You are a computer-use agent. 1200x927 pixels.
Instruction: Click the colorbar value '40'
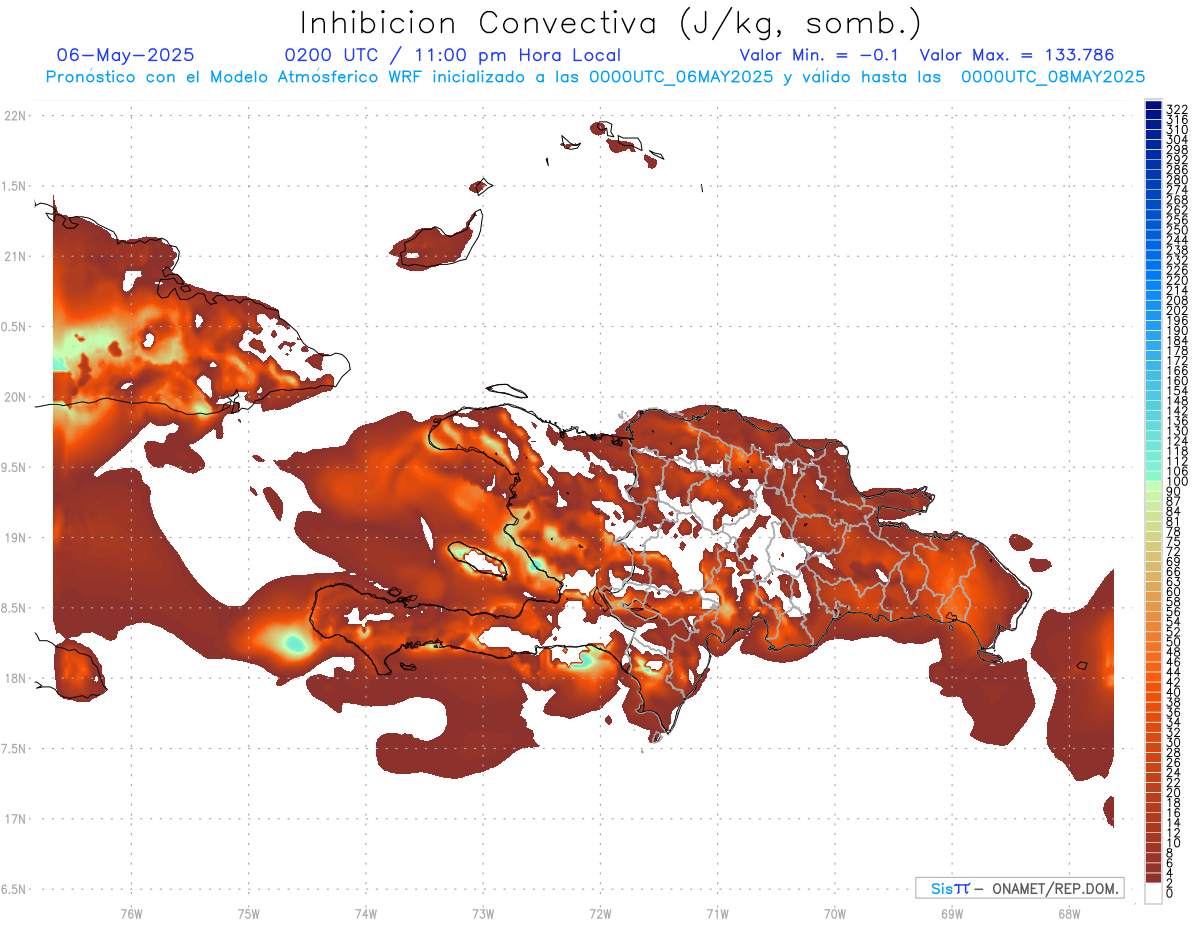pos(1174,692)
